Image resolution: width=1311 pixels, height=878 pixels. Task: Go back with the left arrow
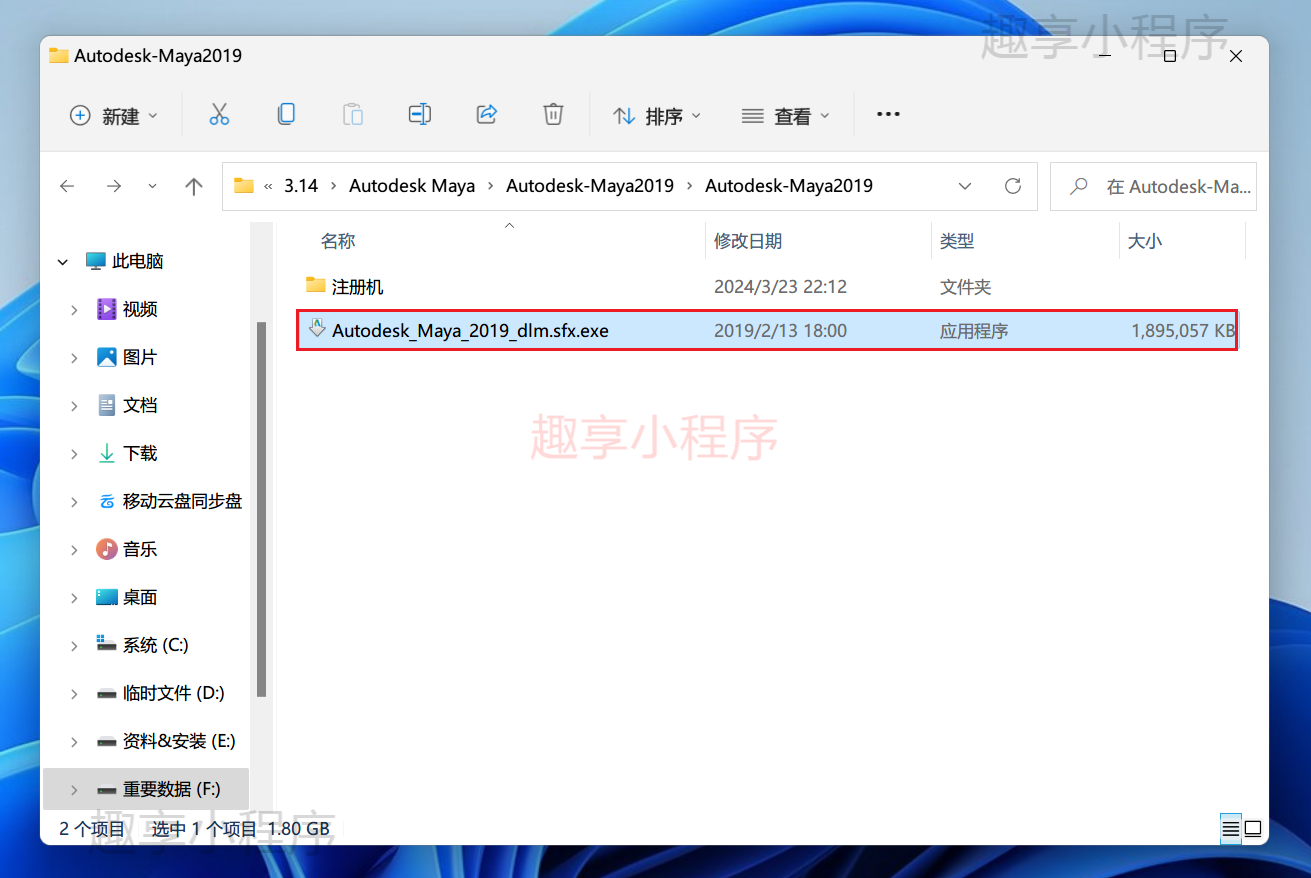(x=67, y=186)
